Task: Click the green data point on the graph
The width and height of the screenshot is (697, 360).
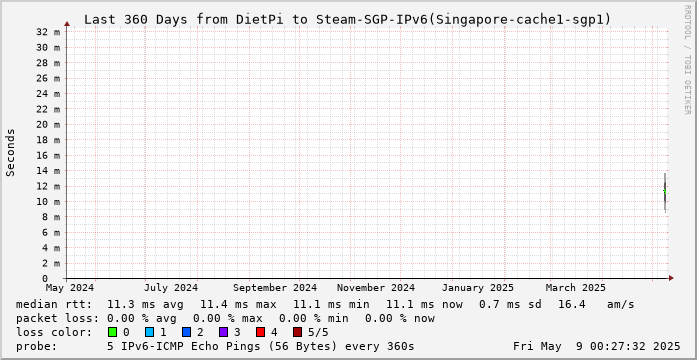Action: point(665,191)
